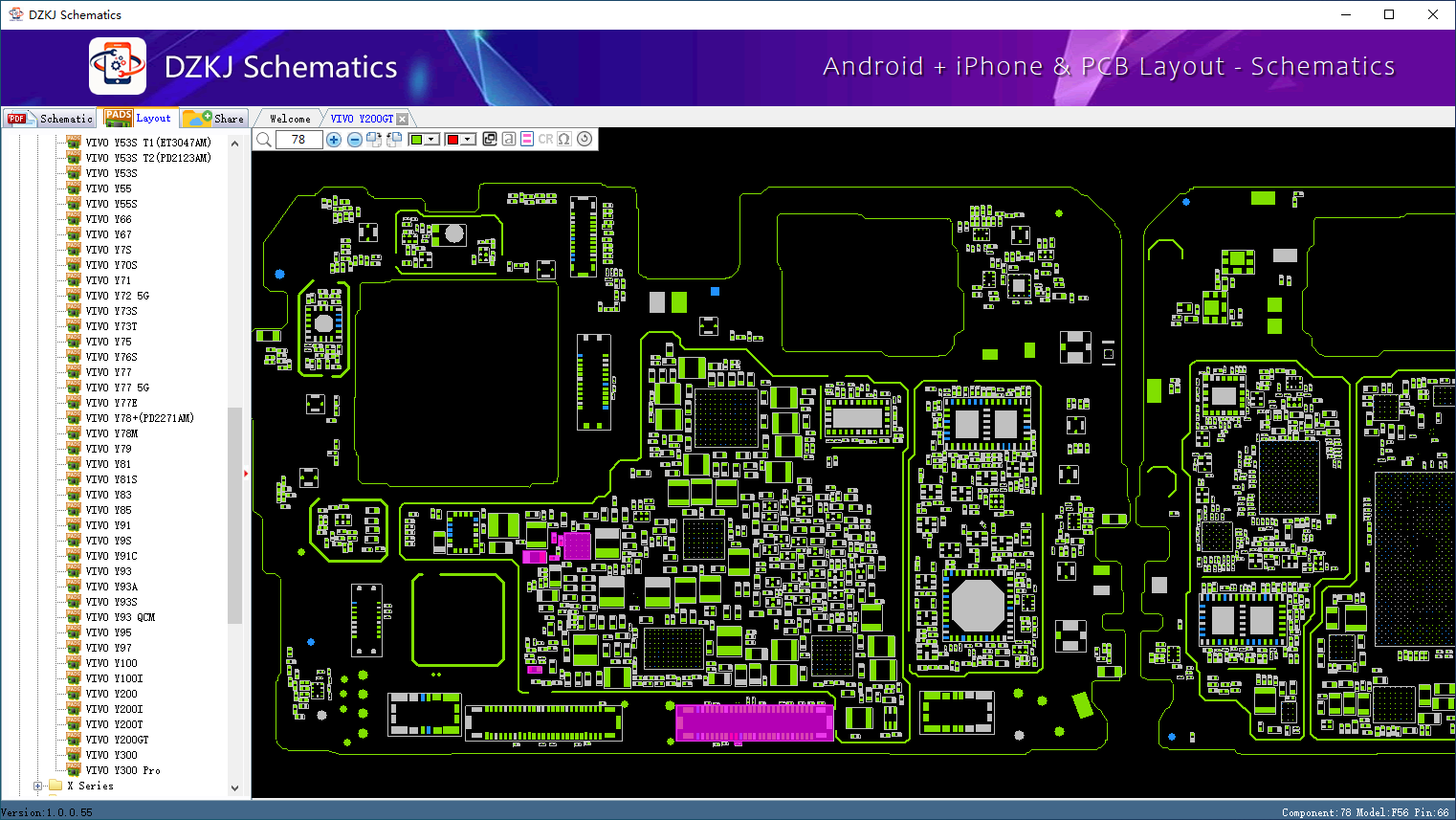Click PADS icon beside VIVO Y85
Screen dimensions: 1456x820
74,510
